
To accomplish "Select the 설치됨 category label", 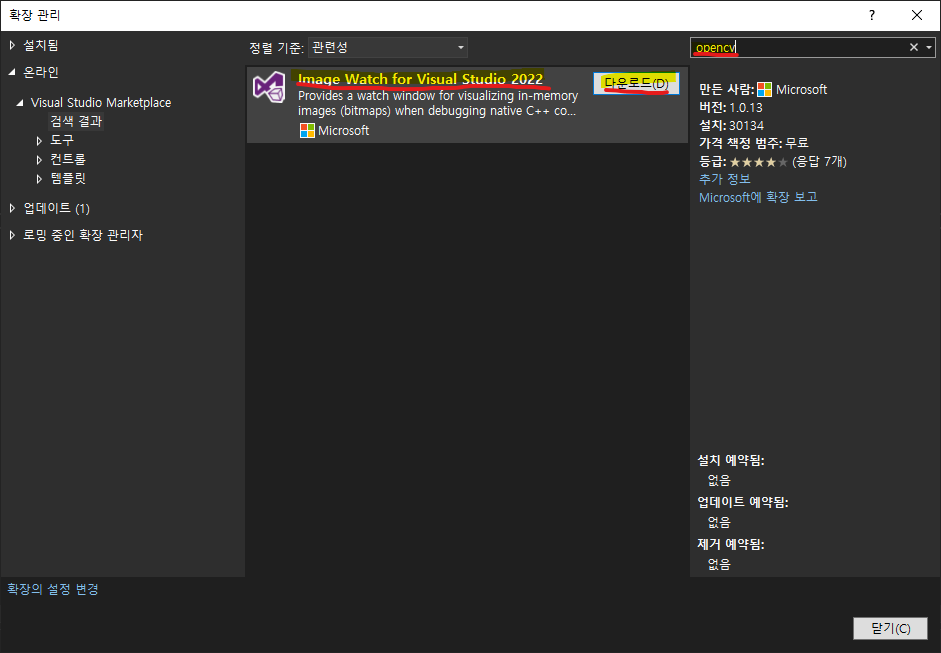I will (40, 45).
